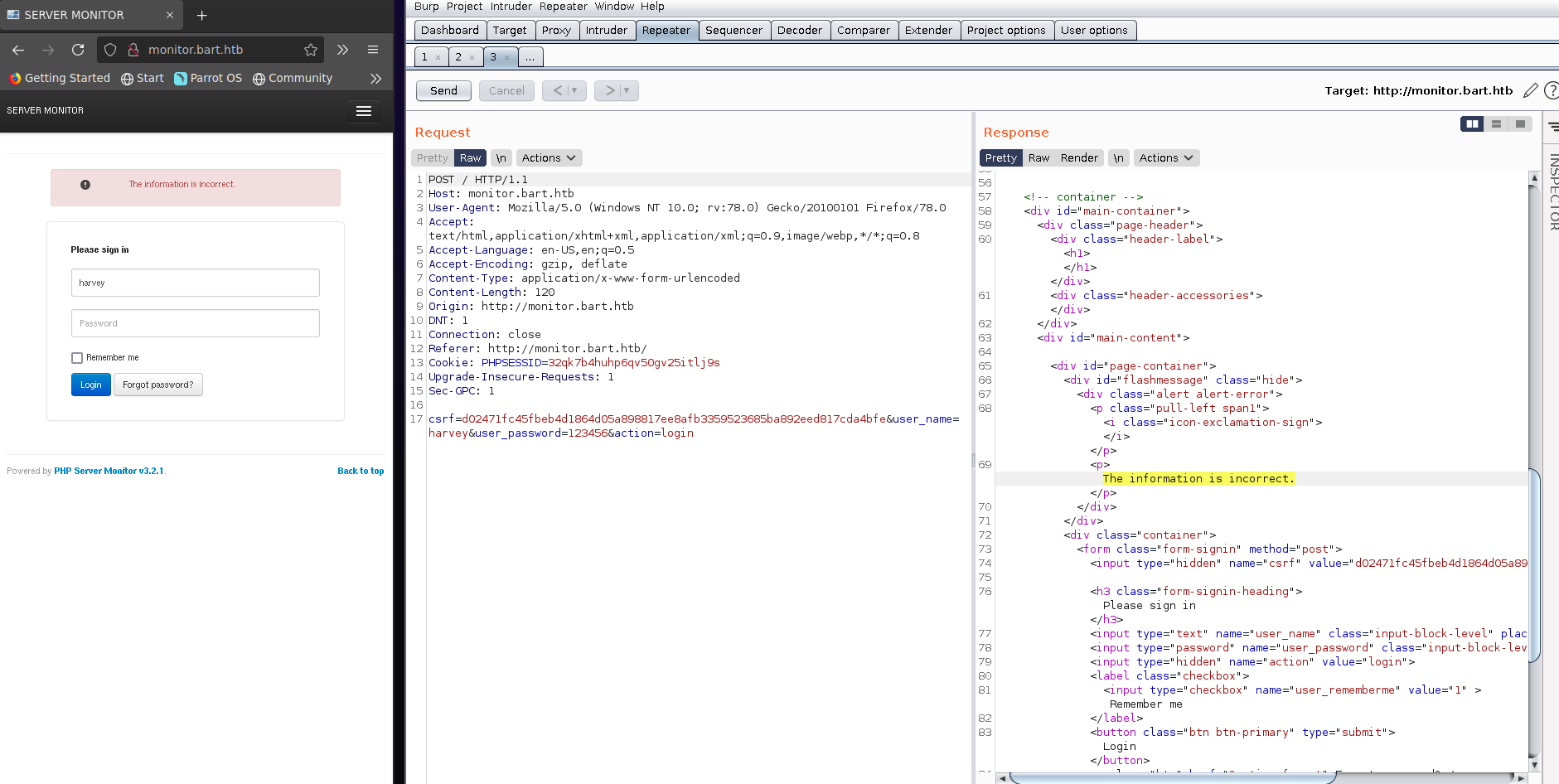Switch to the Extender tab
The image size is (1559, 784).
(x=928, y=31)
